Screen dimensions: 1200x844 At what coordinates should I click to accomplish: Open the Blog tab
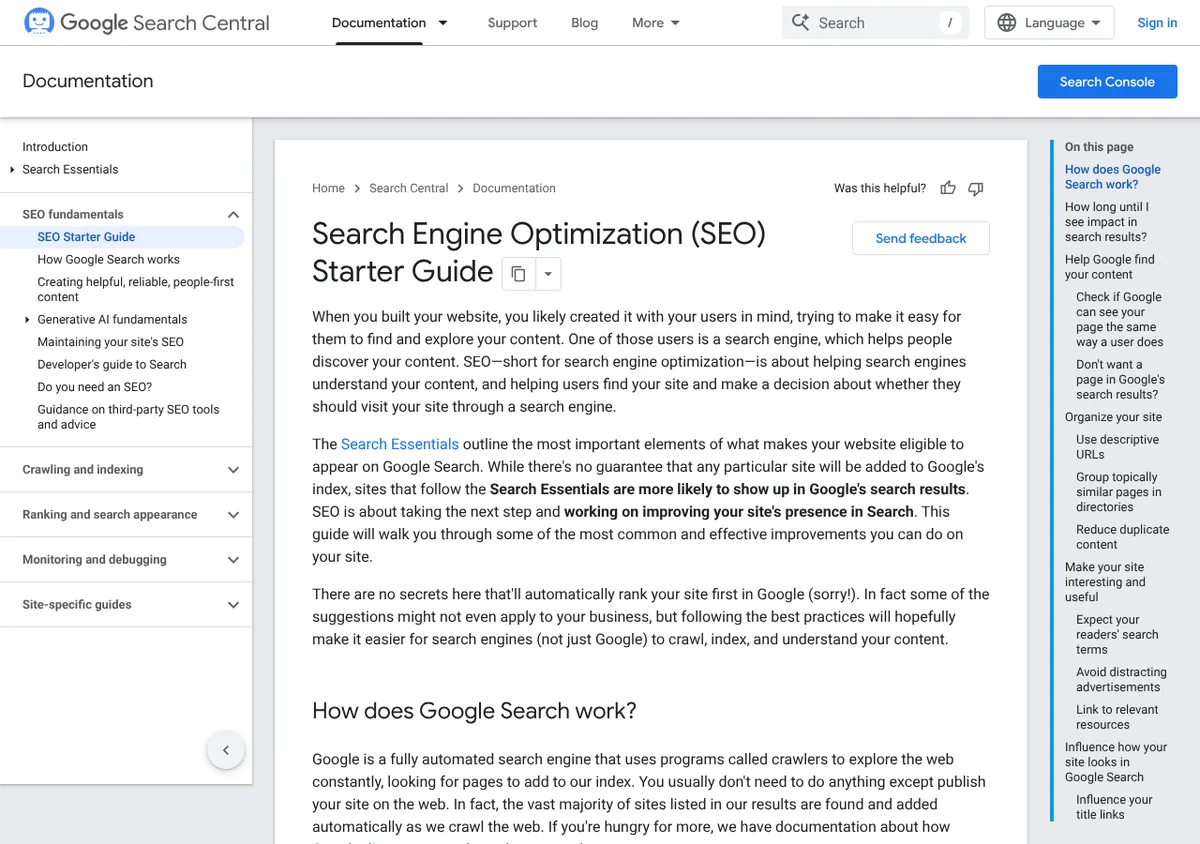click(x=584, y=22)
